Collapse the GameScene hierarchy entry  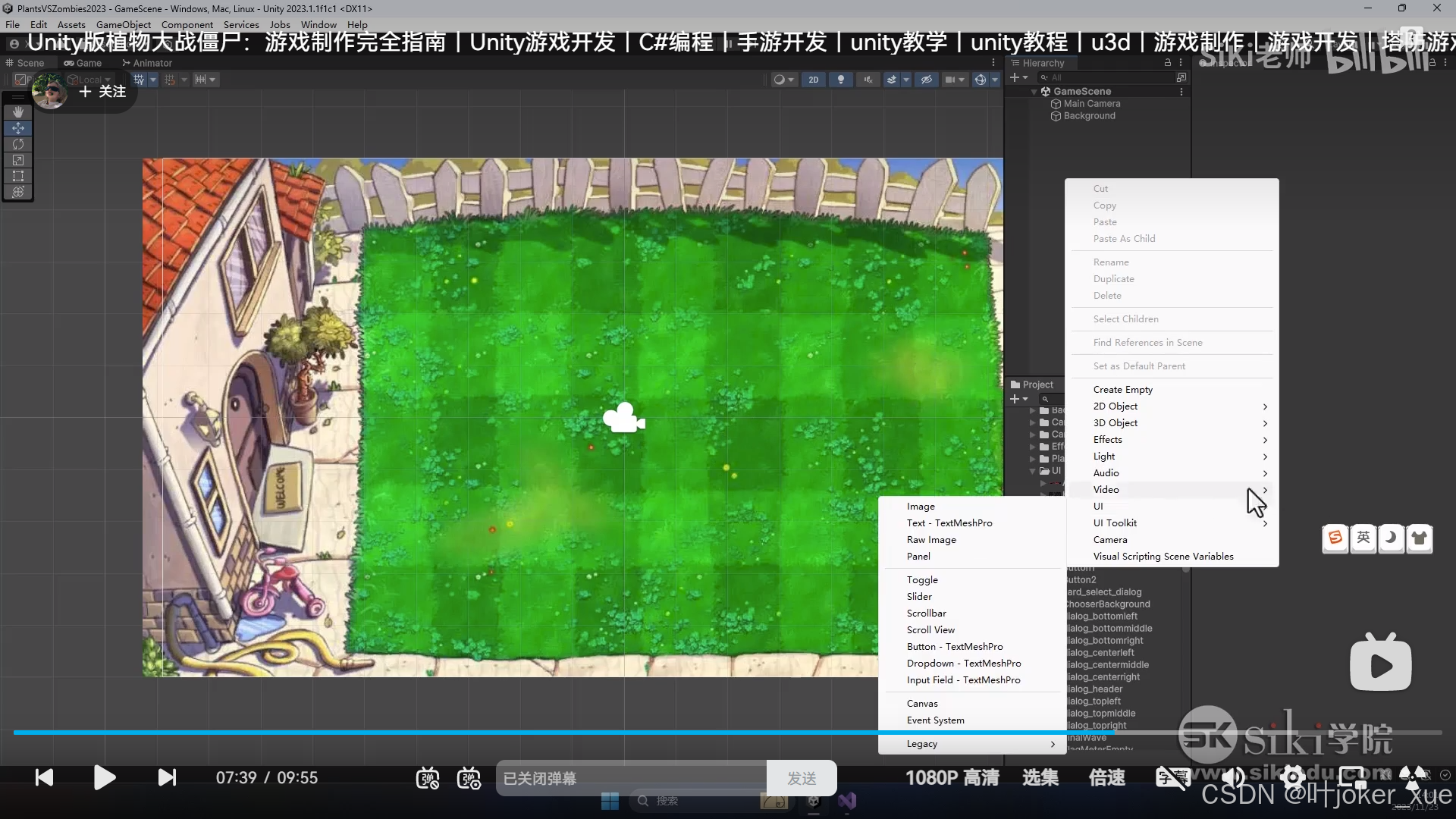(1034, 91)
